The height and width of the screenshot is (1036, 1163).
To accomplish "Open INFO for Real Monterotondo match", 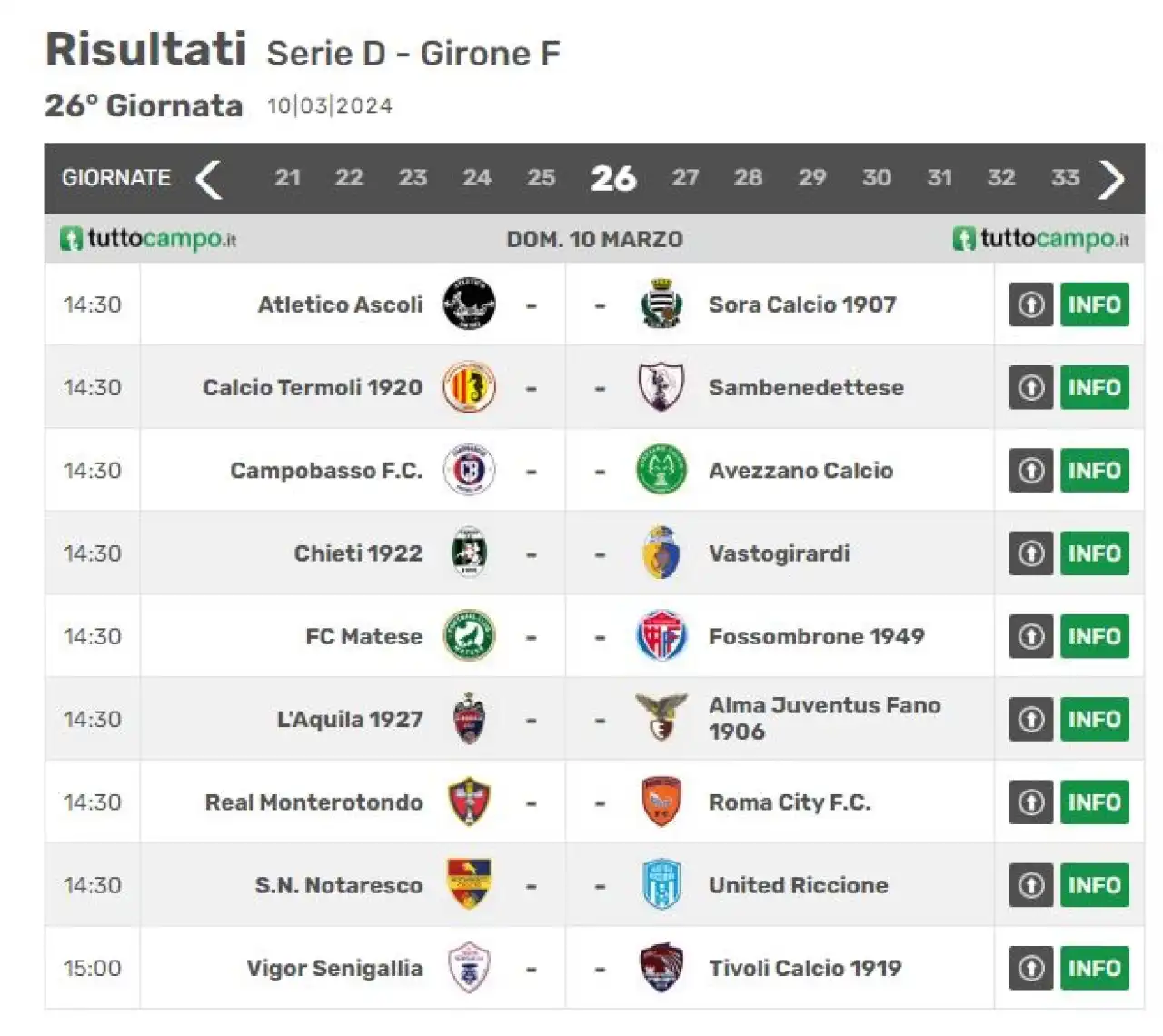I will coord(1095,802).
